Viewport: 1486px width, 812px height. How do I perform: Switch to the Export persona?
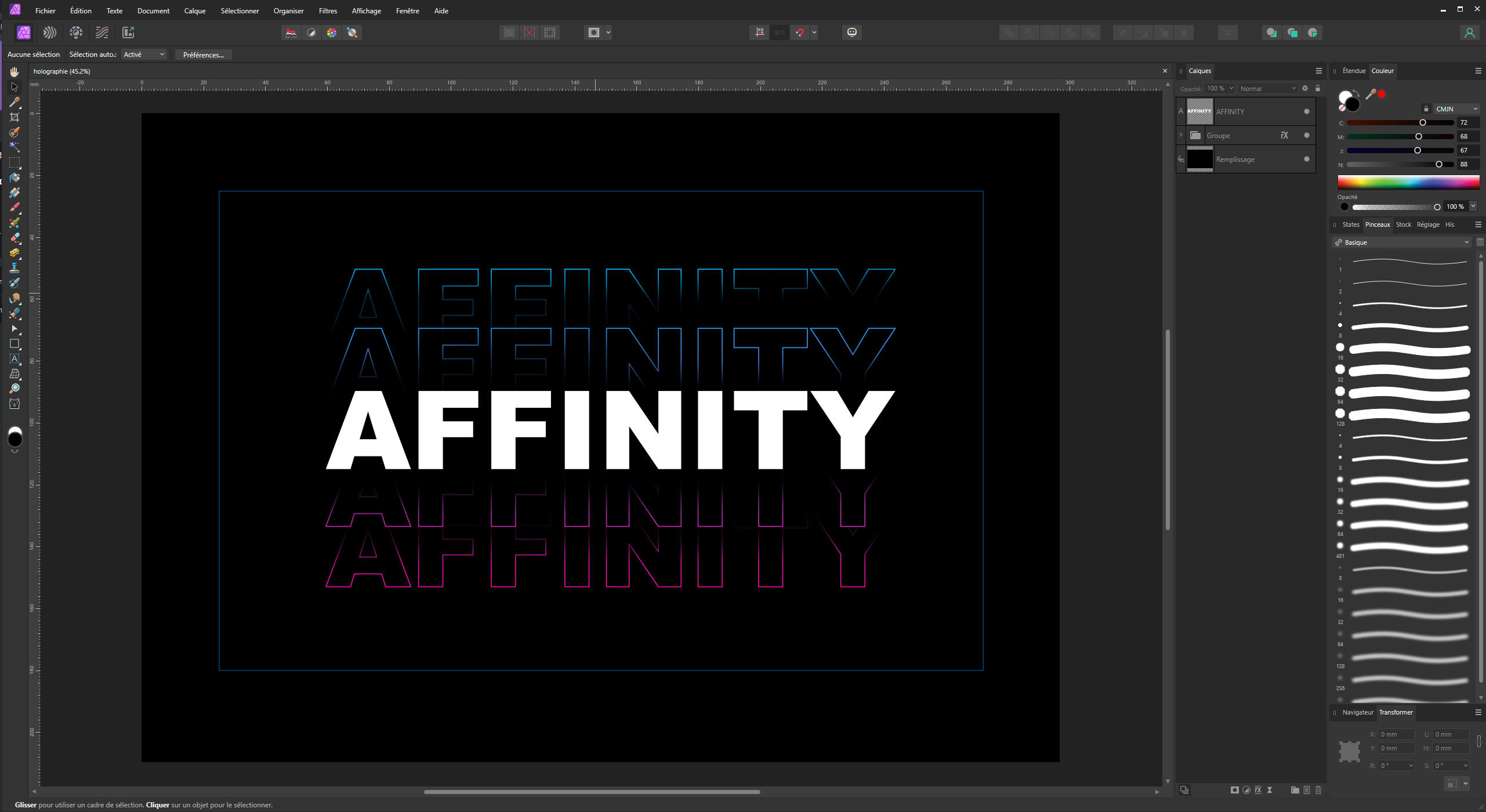[x=128, y=32]
